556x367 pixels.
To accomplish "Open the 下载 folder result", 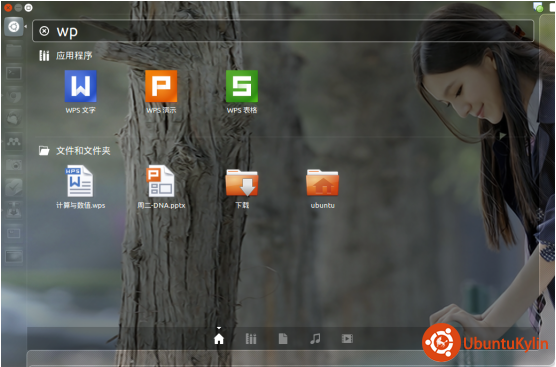I will pos(242,189).
